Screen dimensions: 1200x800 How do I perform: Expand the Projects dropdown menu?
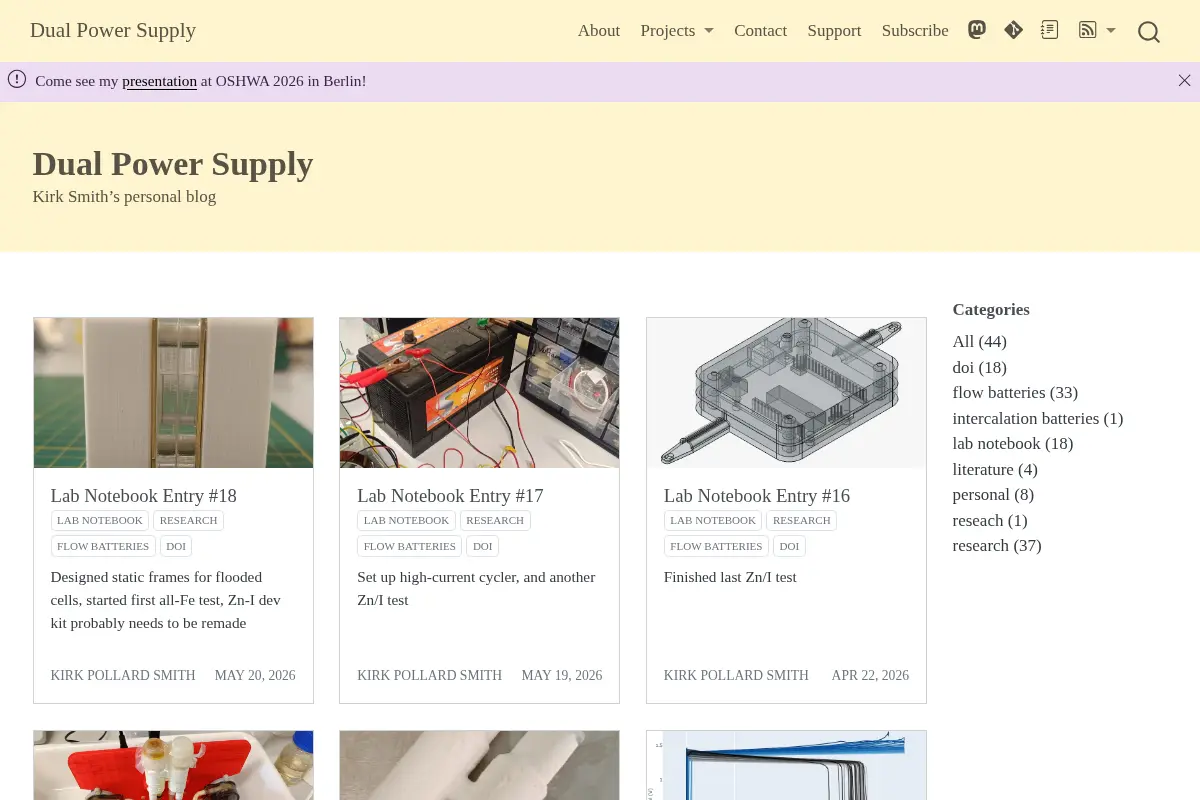point(677,31)
